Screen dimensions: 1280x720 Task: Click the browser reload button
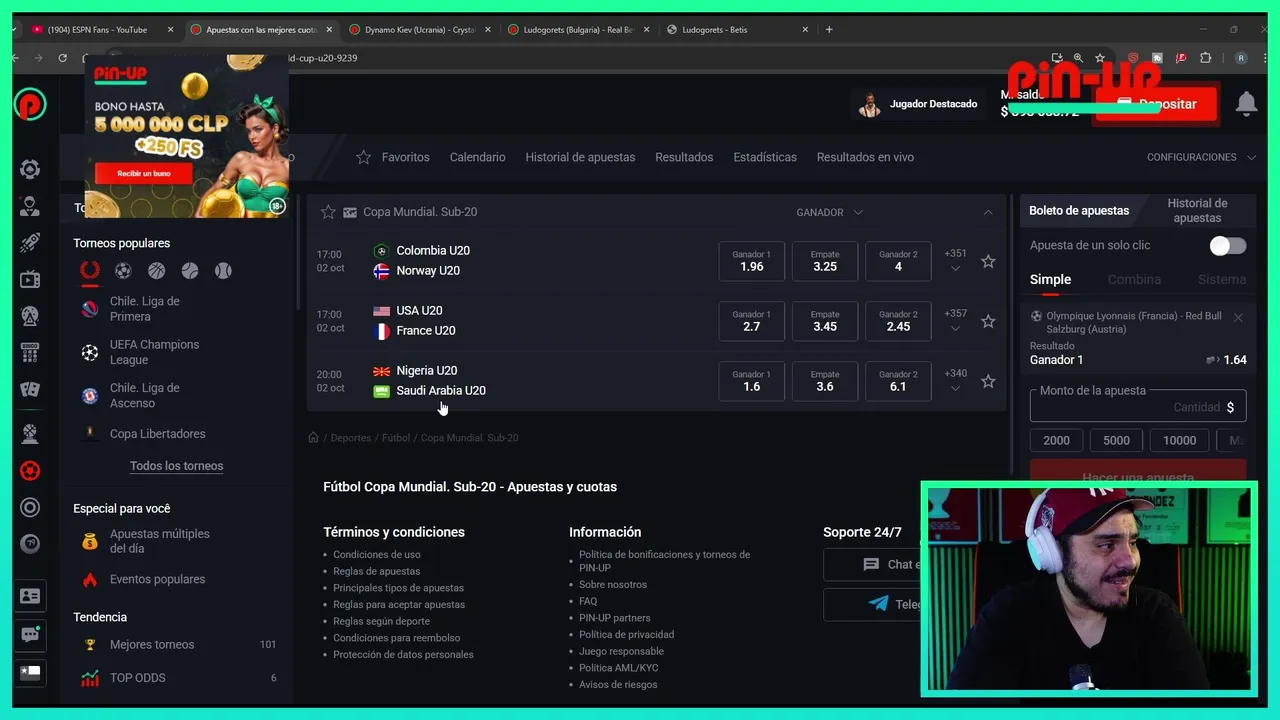(62, 58)
